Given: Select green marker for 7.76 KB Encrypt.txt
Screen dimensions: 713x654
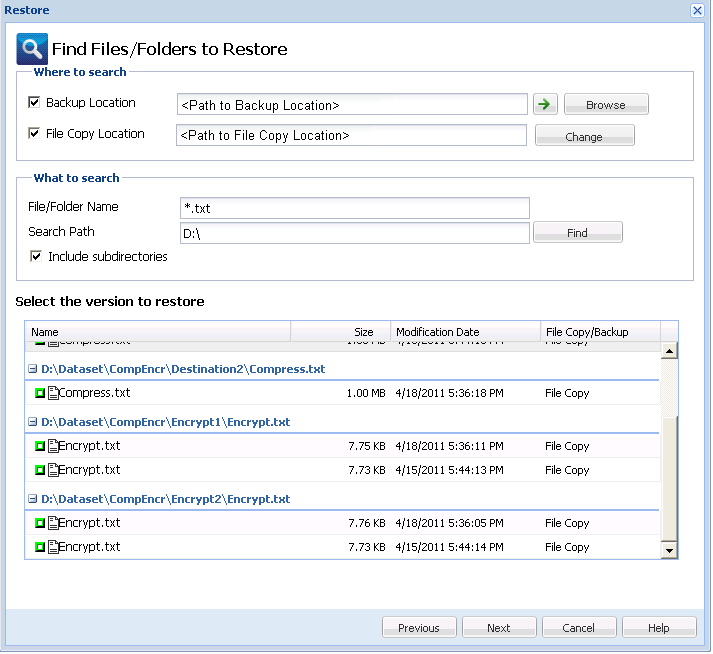Looking at the screenshot, I should [40, 523].
